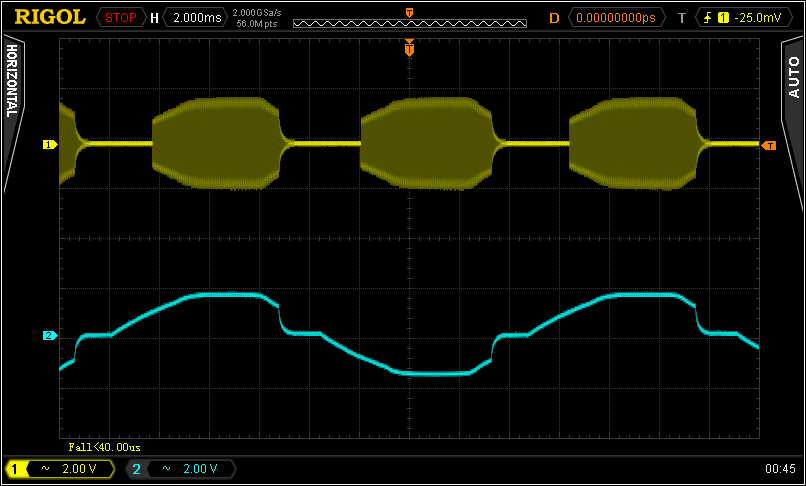806x486 pixels.
Task: Select the 0.00000000ps delay value
Action: [616, 18]
